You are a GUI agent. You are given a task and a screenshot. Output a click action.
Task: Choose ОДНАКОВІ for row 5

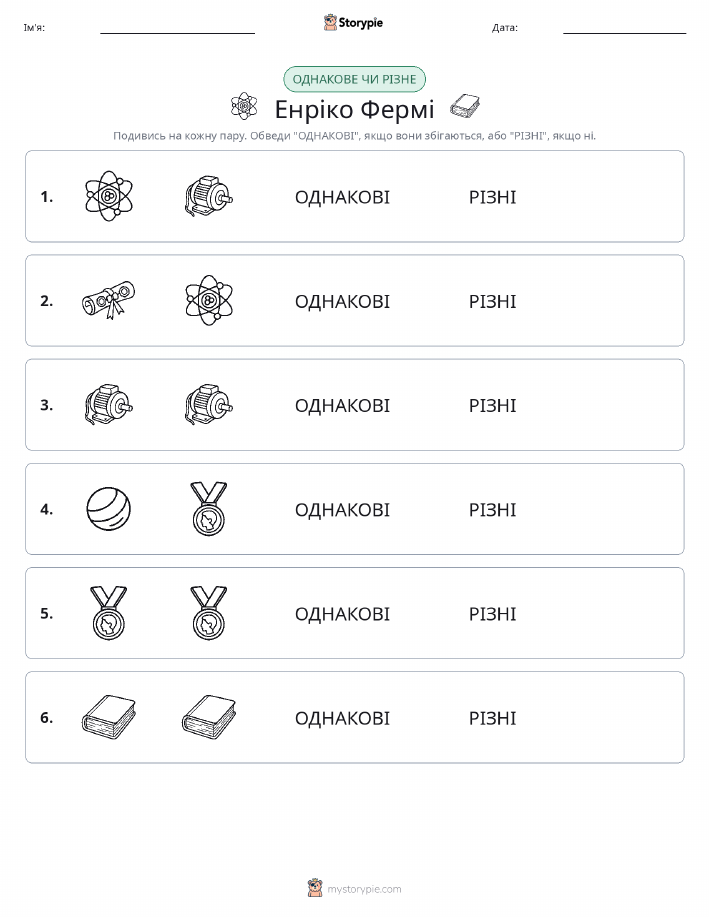coord(342,614)
